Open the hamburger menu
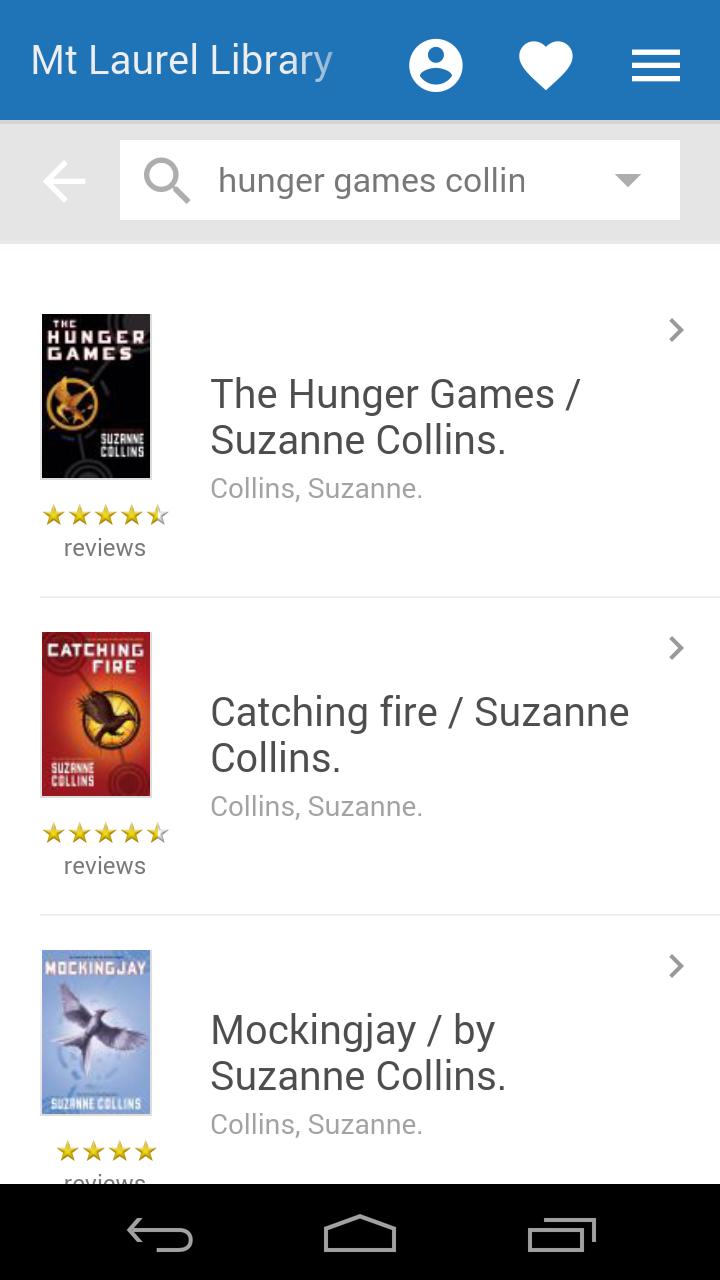 tap(656, 66)
